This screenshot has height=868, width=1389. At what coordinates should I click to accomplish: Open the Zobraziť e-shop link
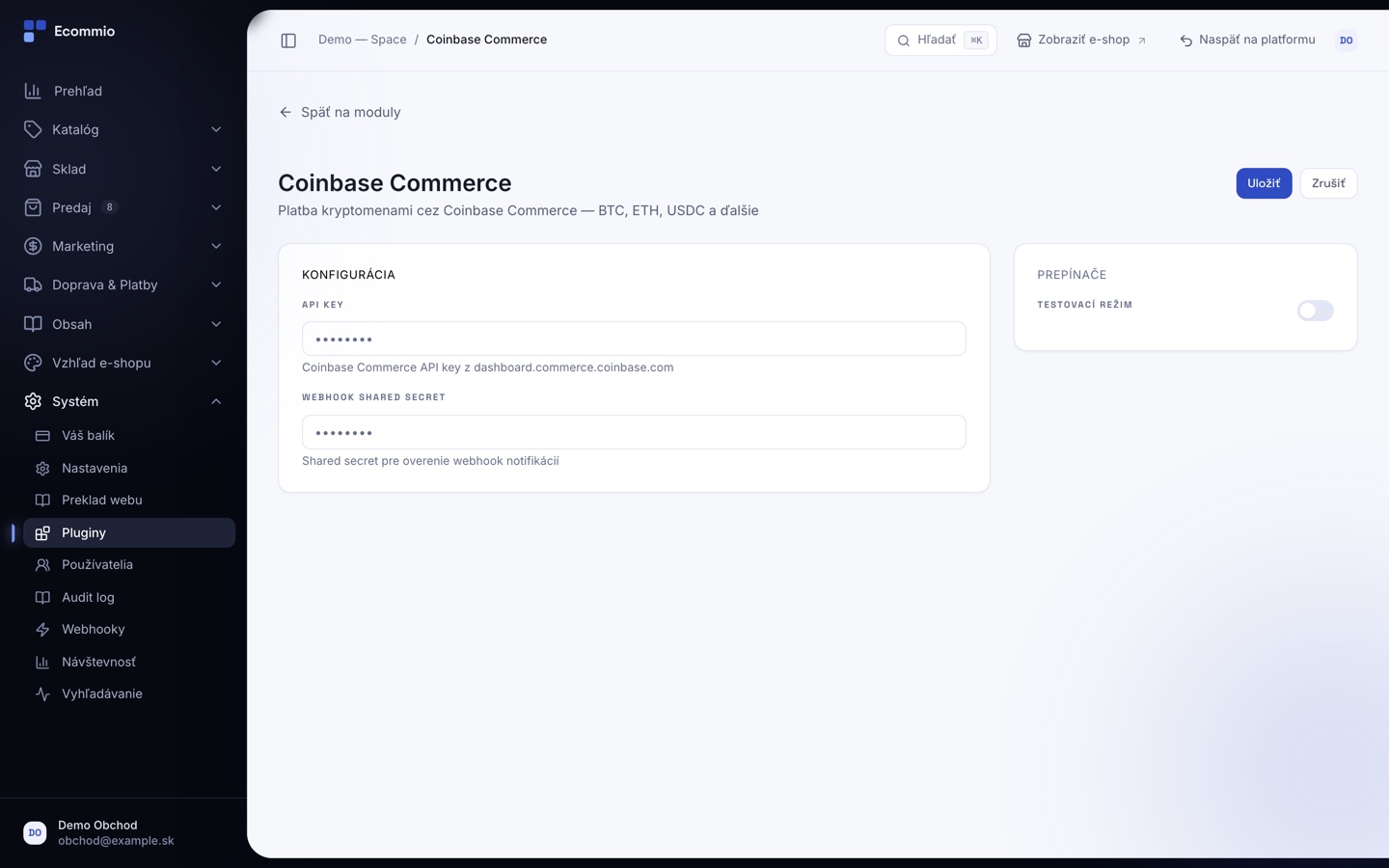(x=1081, y=41)
